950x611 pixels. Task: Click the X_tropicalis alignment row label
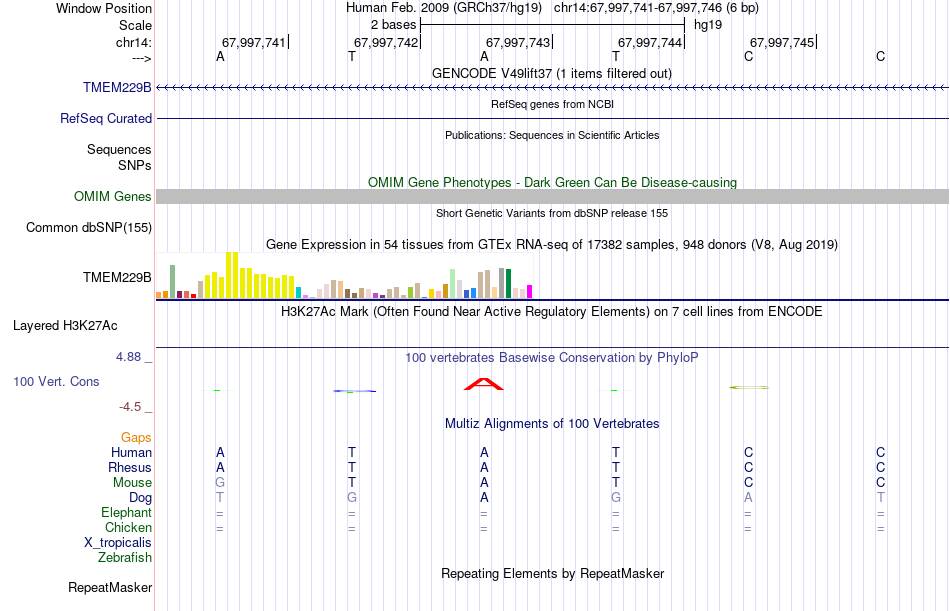tap(118, 543)
